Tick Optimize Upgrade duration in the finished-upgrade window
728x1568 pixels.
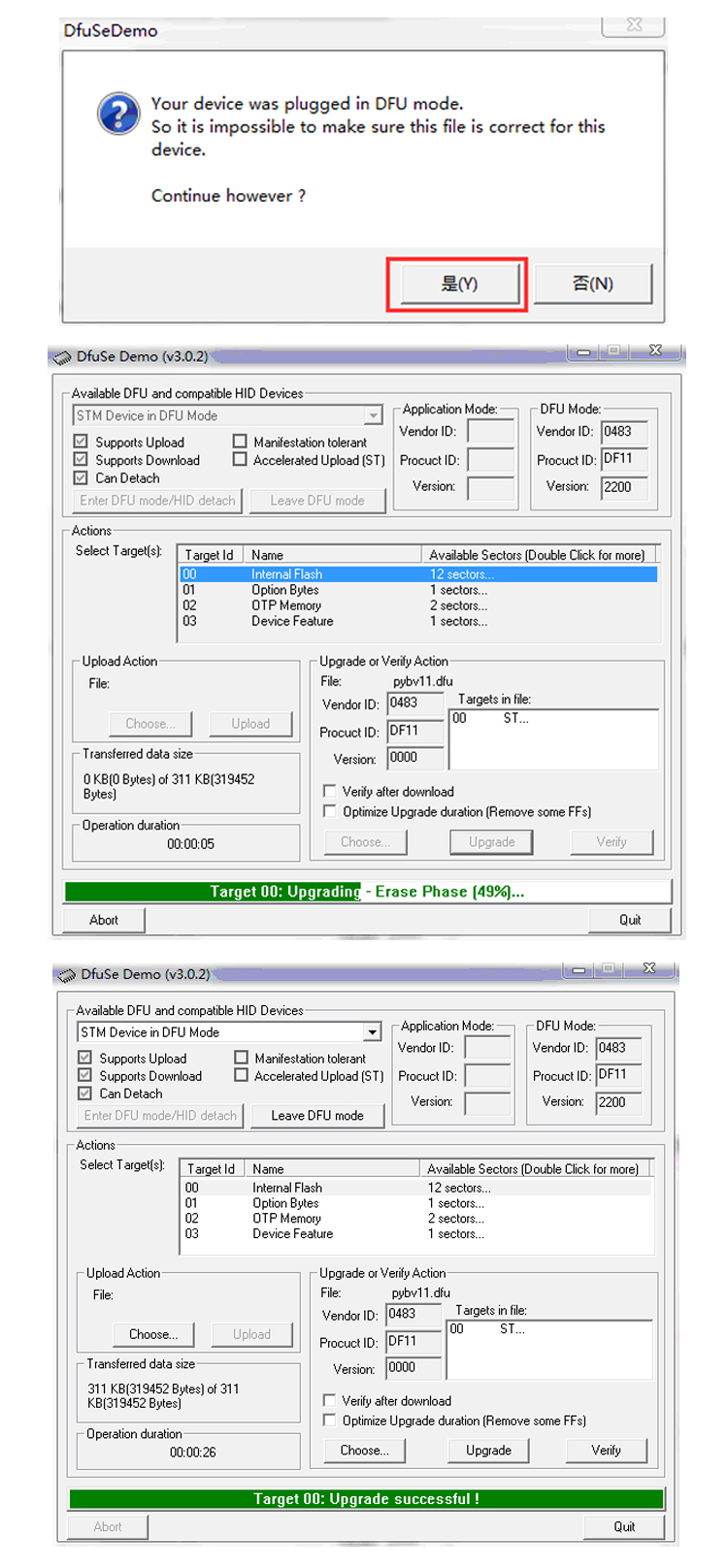(x=330, y=1421)
